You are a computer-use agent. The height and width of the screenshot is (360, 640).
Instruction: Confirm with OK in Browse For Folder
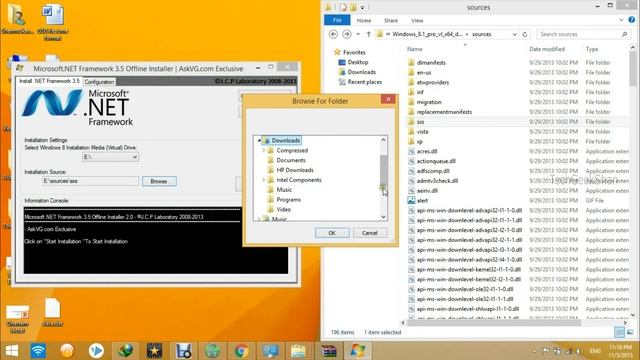(332, 233)
